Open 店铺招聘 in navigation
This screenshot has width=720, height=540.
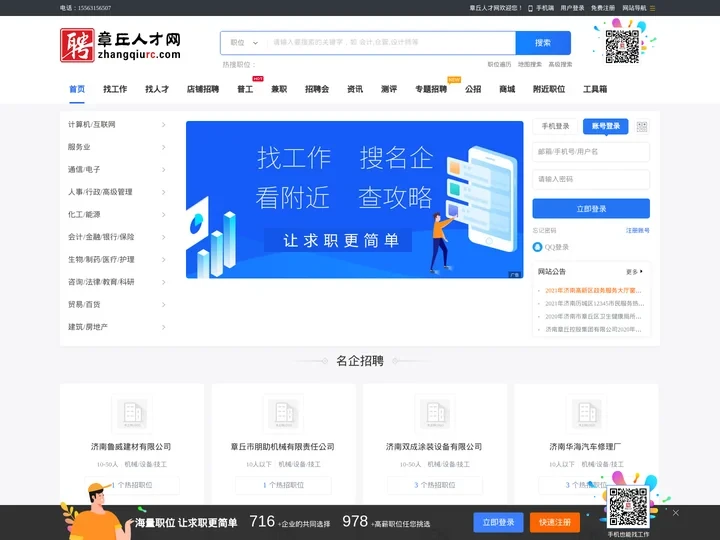click(203, 89)
